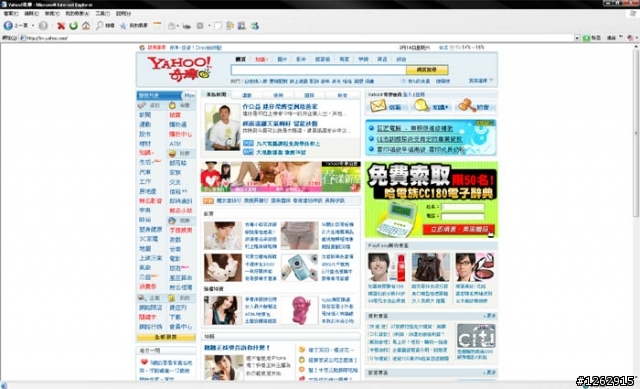Click the top bold blue news headline link
Viewport: 640px width, 389px height.
[280, 107]
